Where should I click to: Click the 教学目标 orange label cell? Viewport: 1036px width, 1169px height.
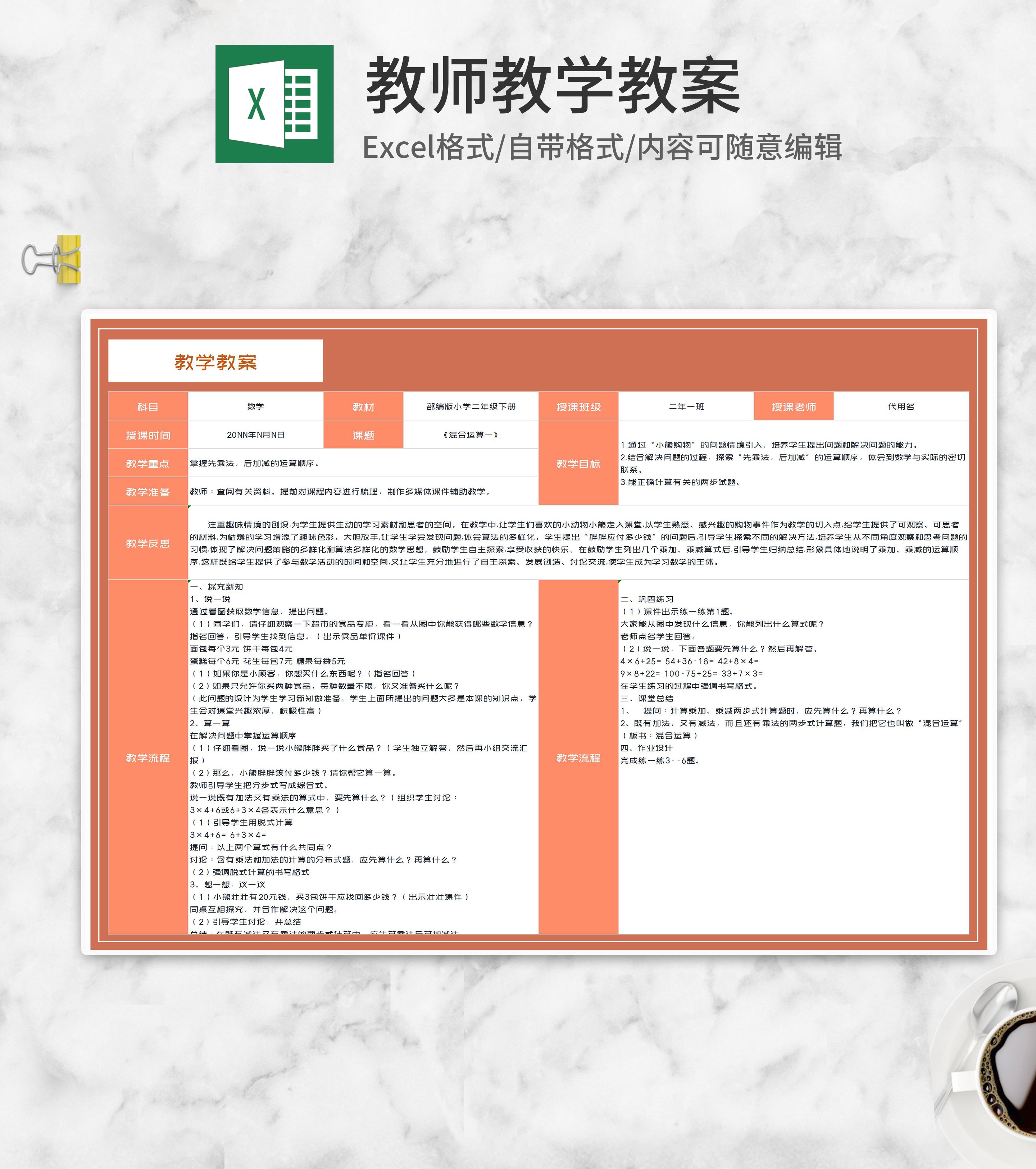[x=578, y=463]
